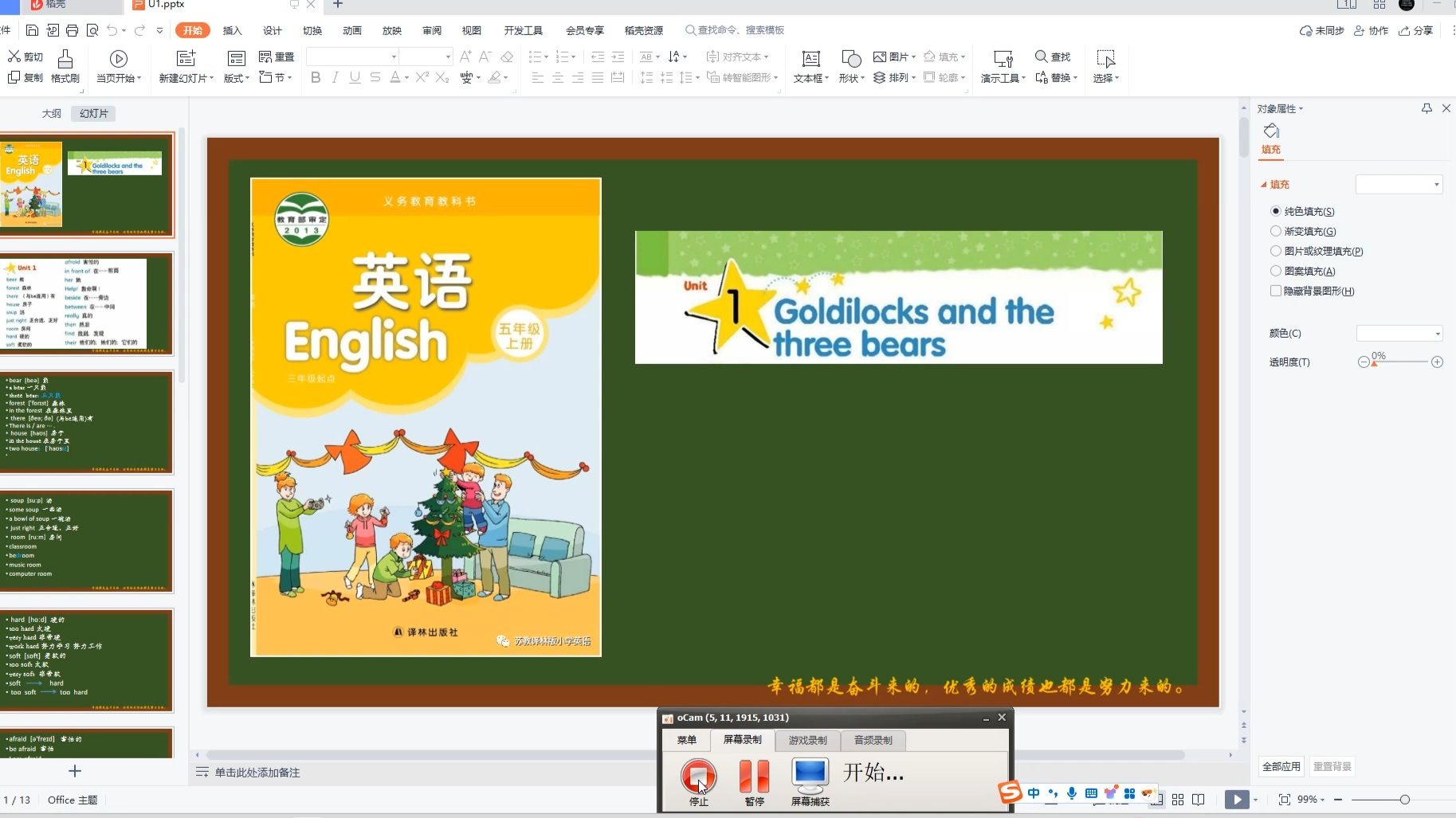The height and width of the screenshot is (818, 1456).
Task: Click the Print icon in quick toolbar
Action: click(73, 30)
